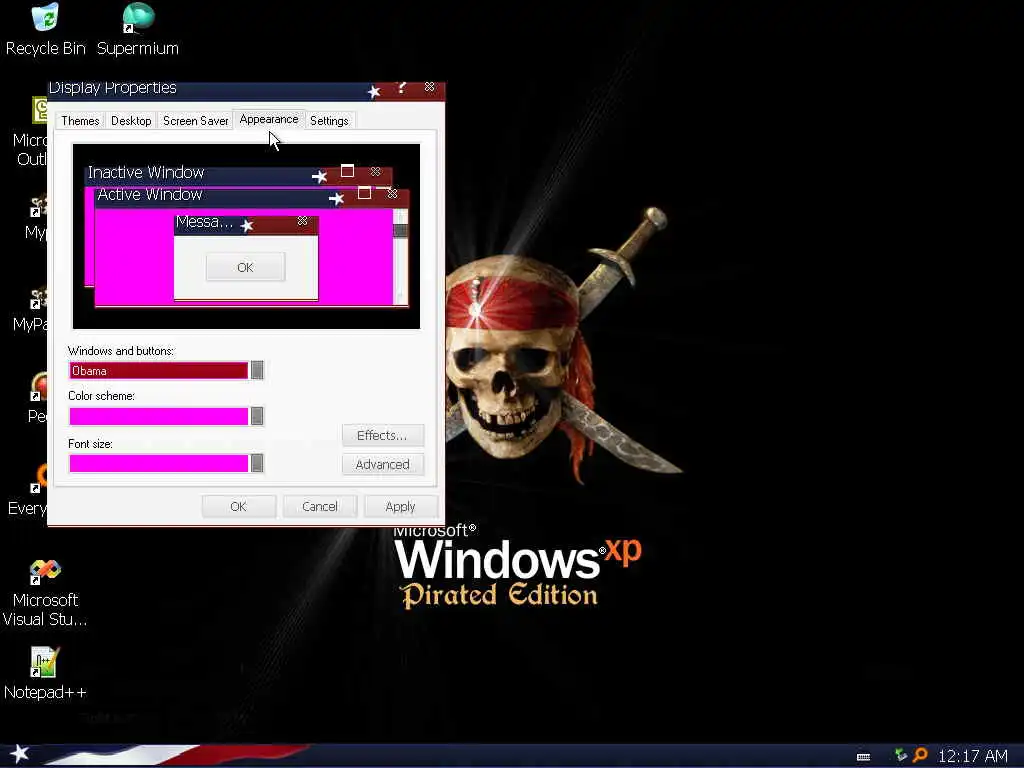The width and height of the screenshot is (1024, 768).
Task: Expand the Windows and buttons dropdown
Action: click(x=257, y=370)
